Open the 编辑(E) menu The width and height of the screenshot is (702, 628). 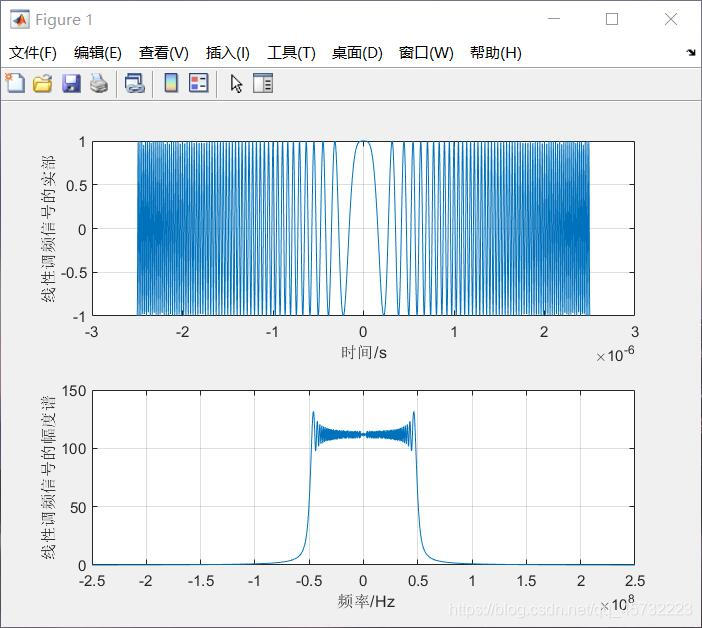(98, 53)
